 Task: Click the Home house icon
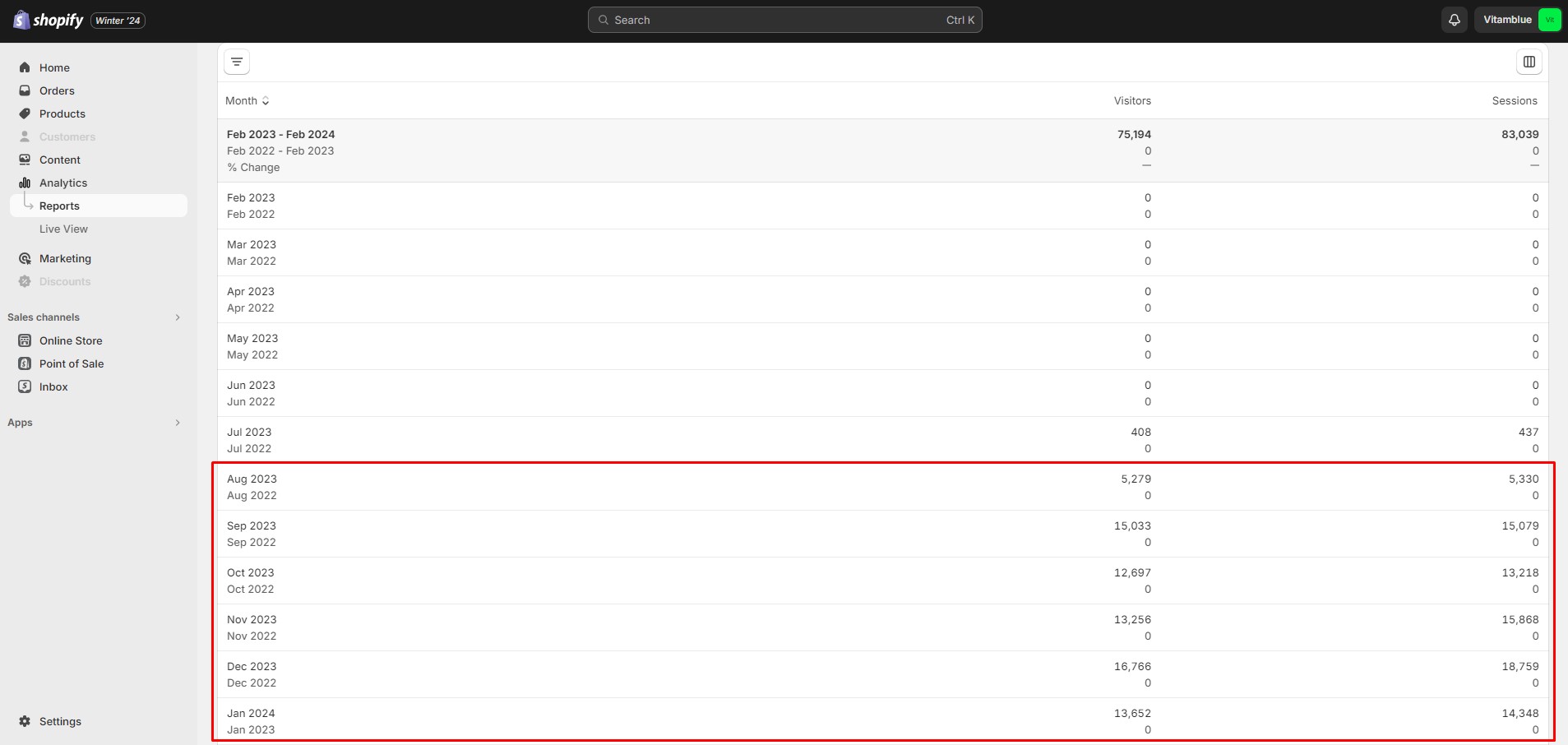tap(25, 67)
